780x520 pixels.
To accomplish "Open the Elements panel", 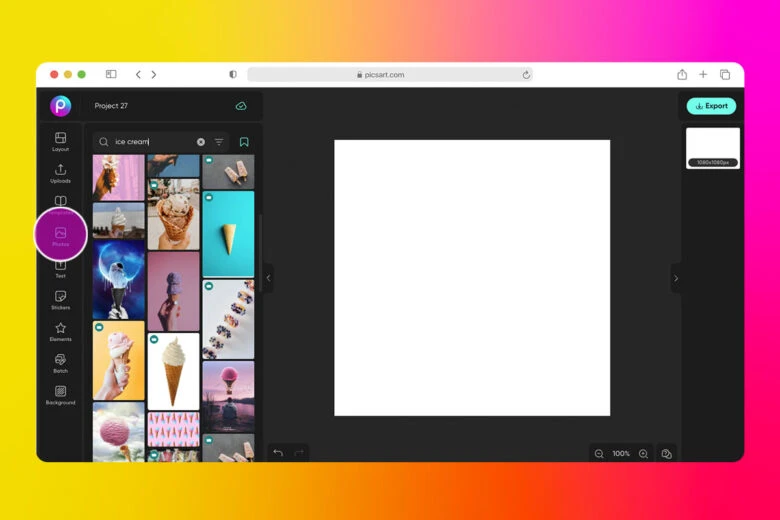I will (60, 332).
